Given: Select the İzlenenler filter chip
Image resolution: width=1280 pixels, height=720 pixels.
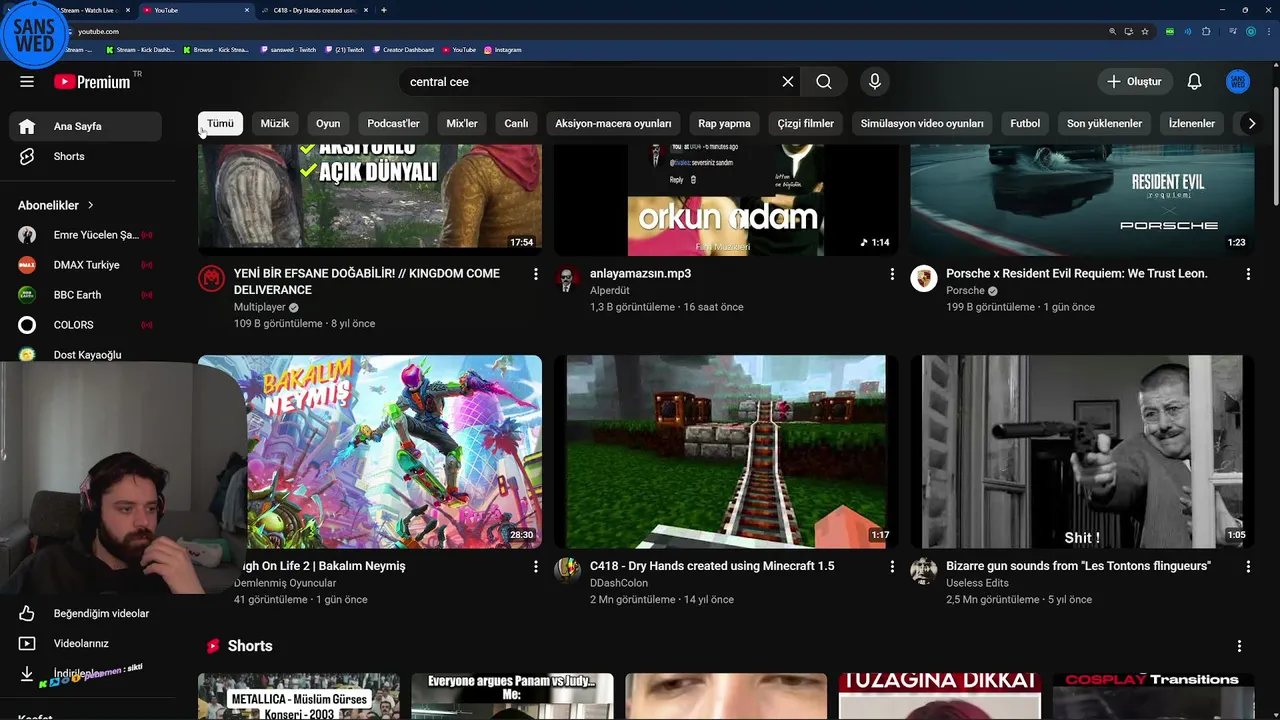Looking at the screenshot, I should click(1192, 123).
